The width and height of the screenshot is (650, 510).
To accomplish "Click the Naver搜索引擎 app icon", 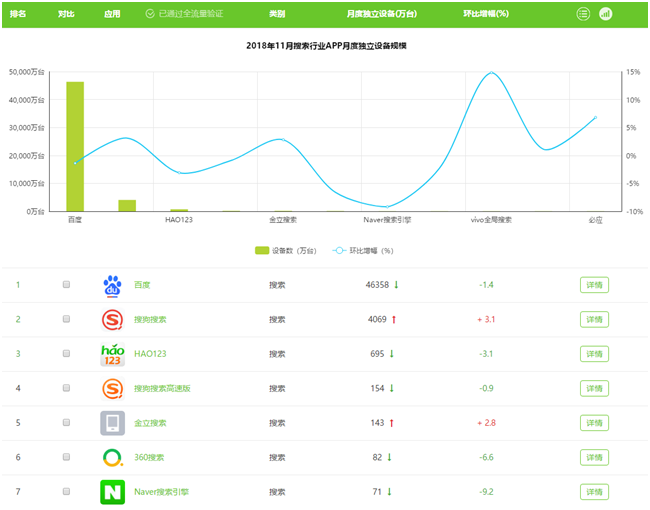I will click(112, 492).
